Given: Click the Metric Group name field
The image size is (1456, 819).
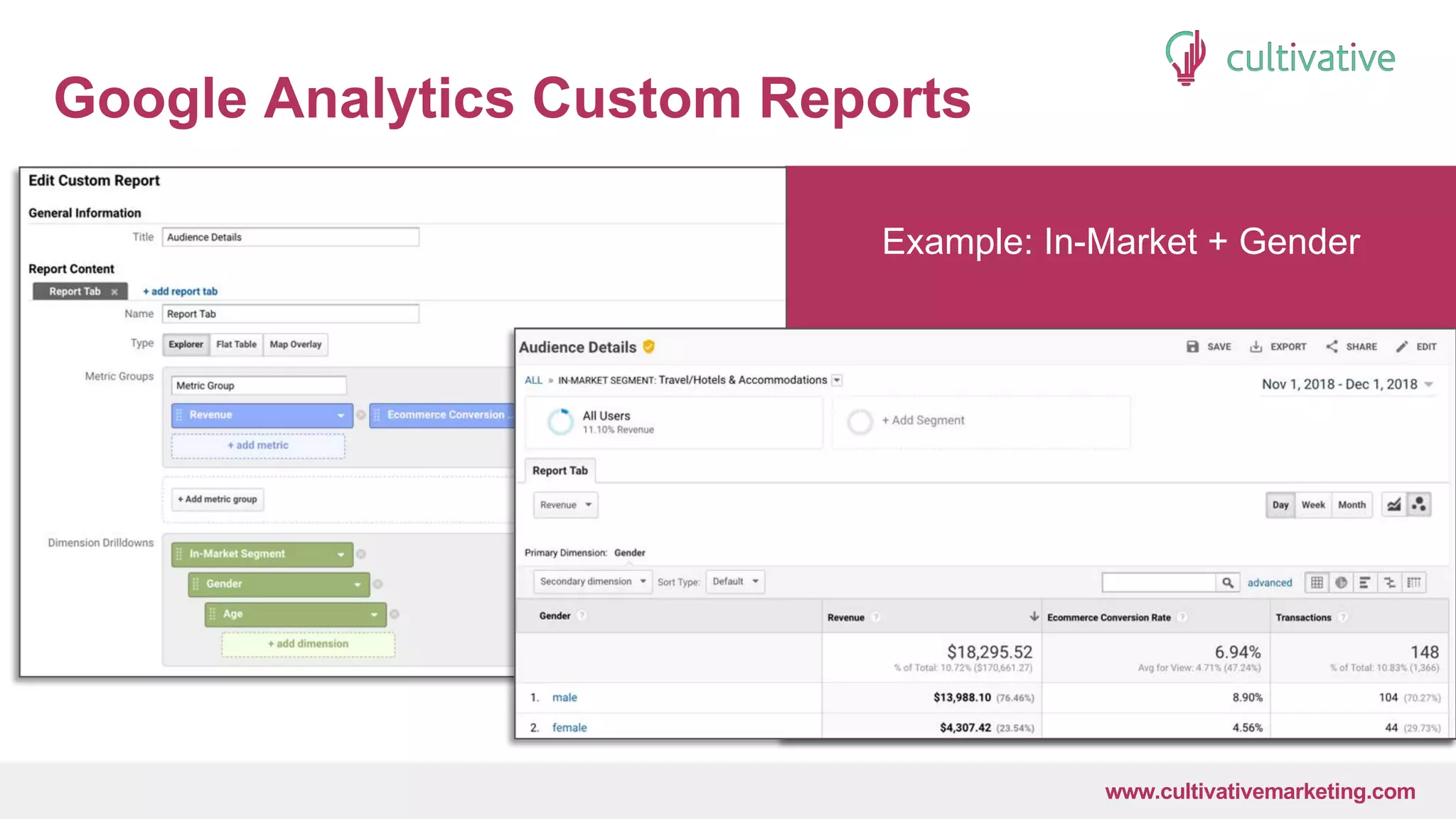Looking at the screenshot, I should [x=259, y=385].
